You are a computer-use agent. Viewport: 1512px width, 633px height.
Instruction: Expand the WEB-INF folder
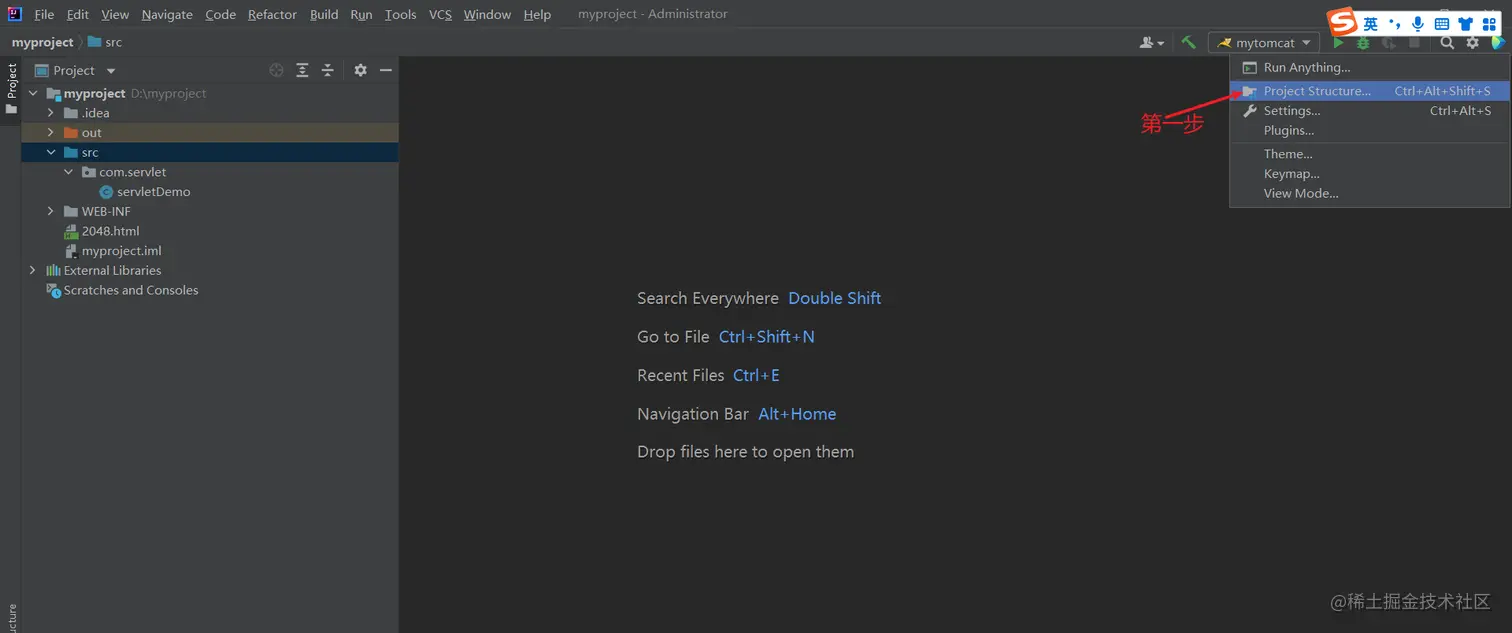pos(50,211)
